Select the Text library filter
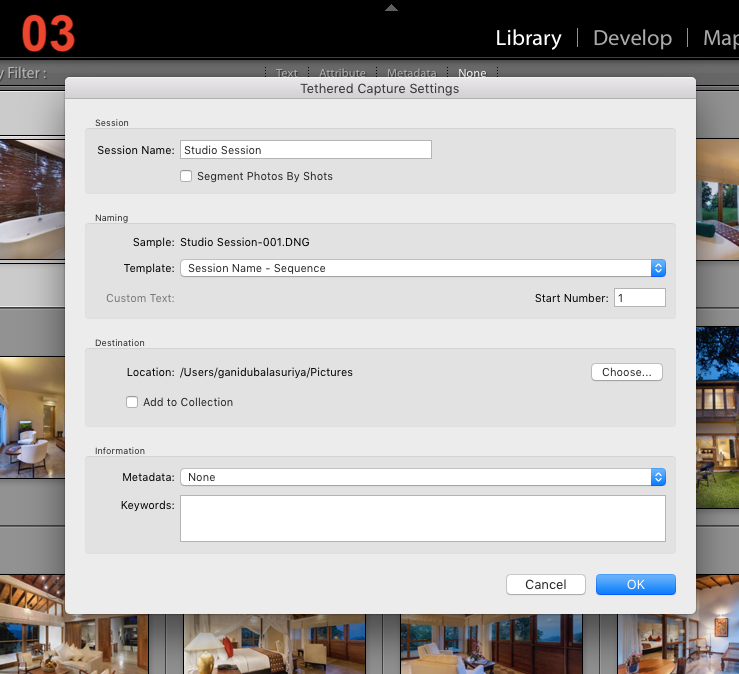The image size is (739, 674). 287,73
